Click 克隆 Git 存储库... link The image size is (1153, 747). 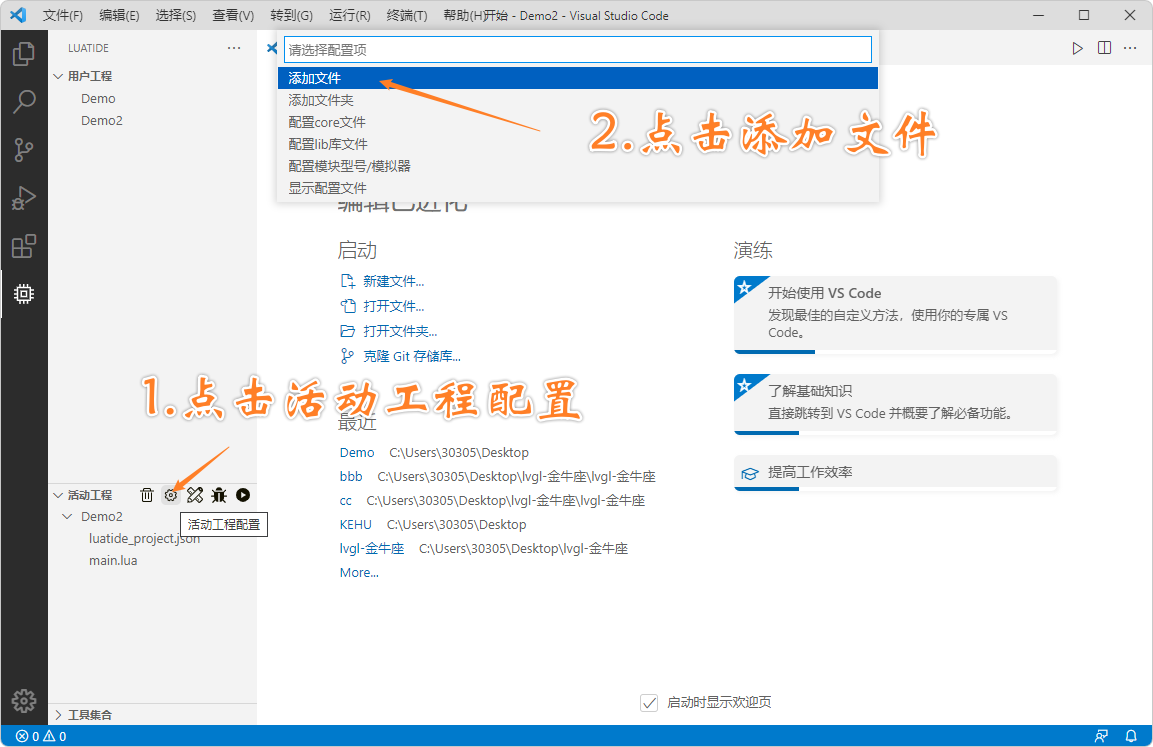coord(412,357)
